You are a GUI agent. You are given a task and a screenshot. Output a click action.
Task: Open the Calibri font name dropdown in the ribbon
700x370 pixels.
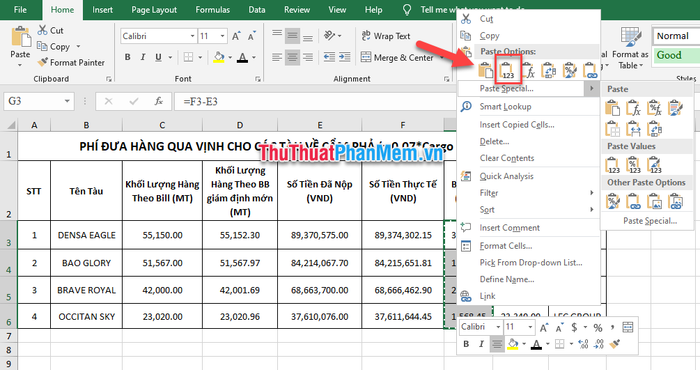(x=192, y=36)
